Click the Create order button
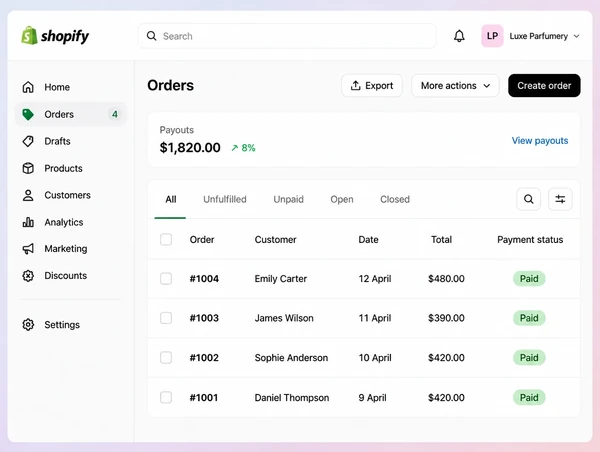This screenshot has width=600, height=452. coord(544,85)
